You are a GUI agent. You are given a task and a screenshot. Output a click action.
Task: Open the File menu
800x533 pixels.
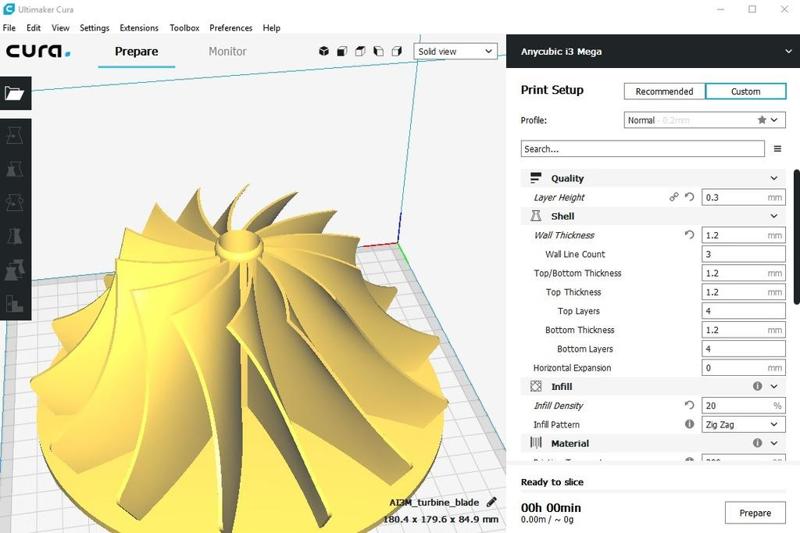[x=9, y=28]
